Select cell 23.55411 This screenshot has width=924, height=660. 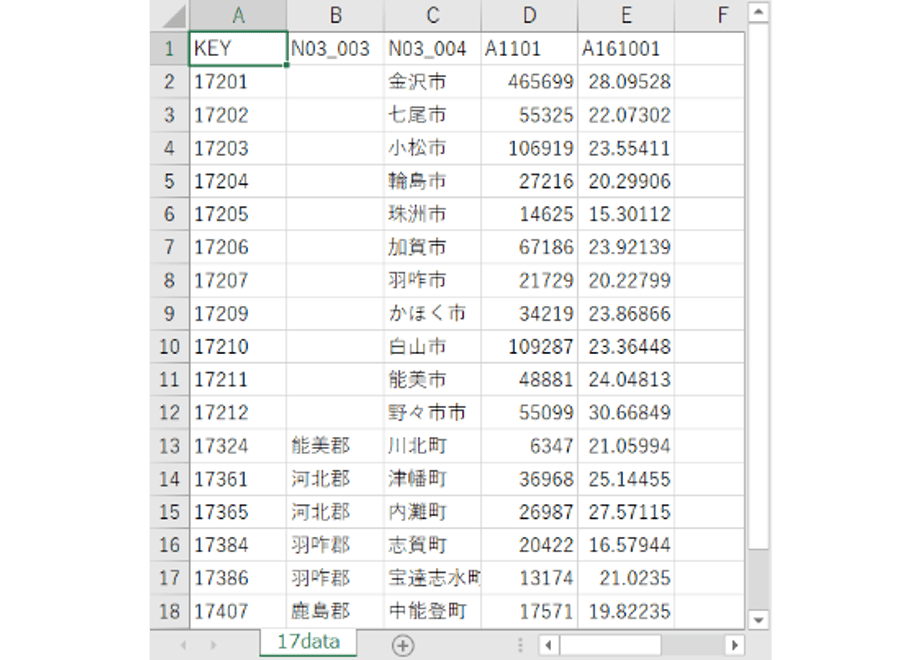626,147
